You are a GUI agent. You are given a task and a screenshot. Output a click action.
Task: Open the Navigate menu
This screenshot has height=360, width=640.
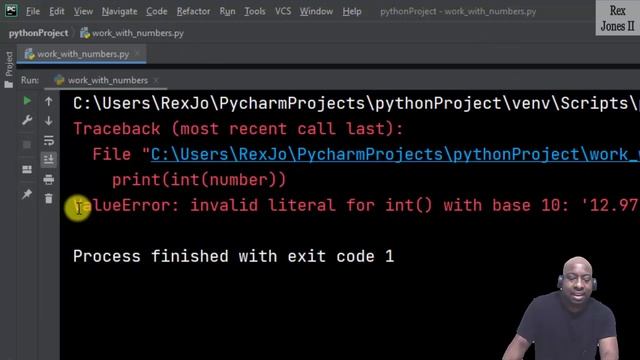click(x=119, y=11)
